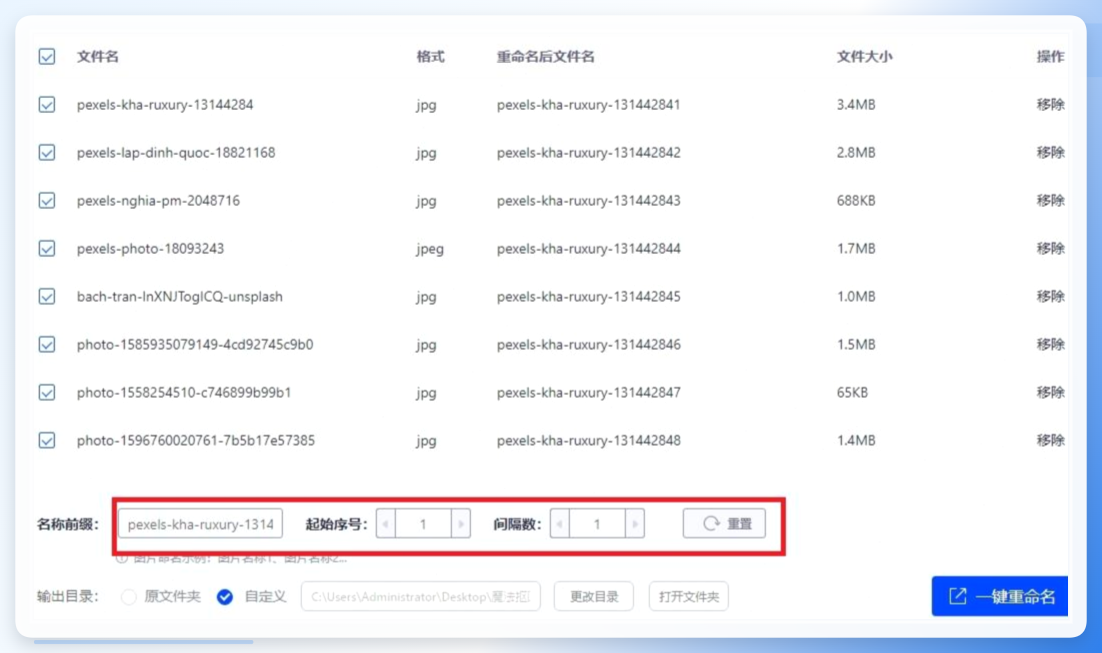Image resolution: width=1102 pixels, height=653 pixels.
Task: Remove the pexels-photo-18093243 file
Action: click(1050, 249)
